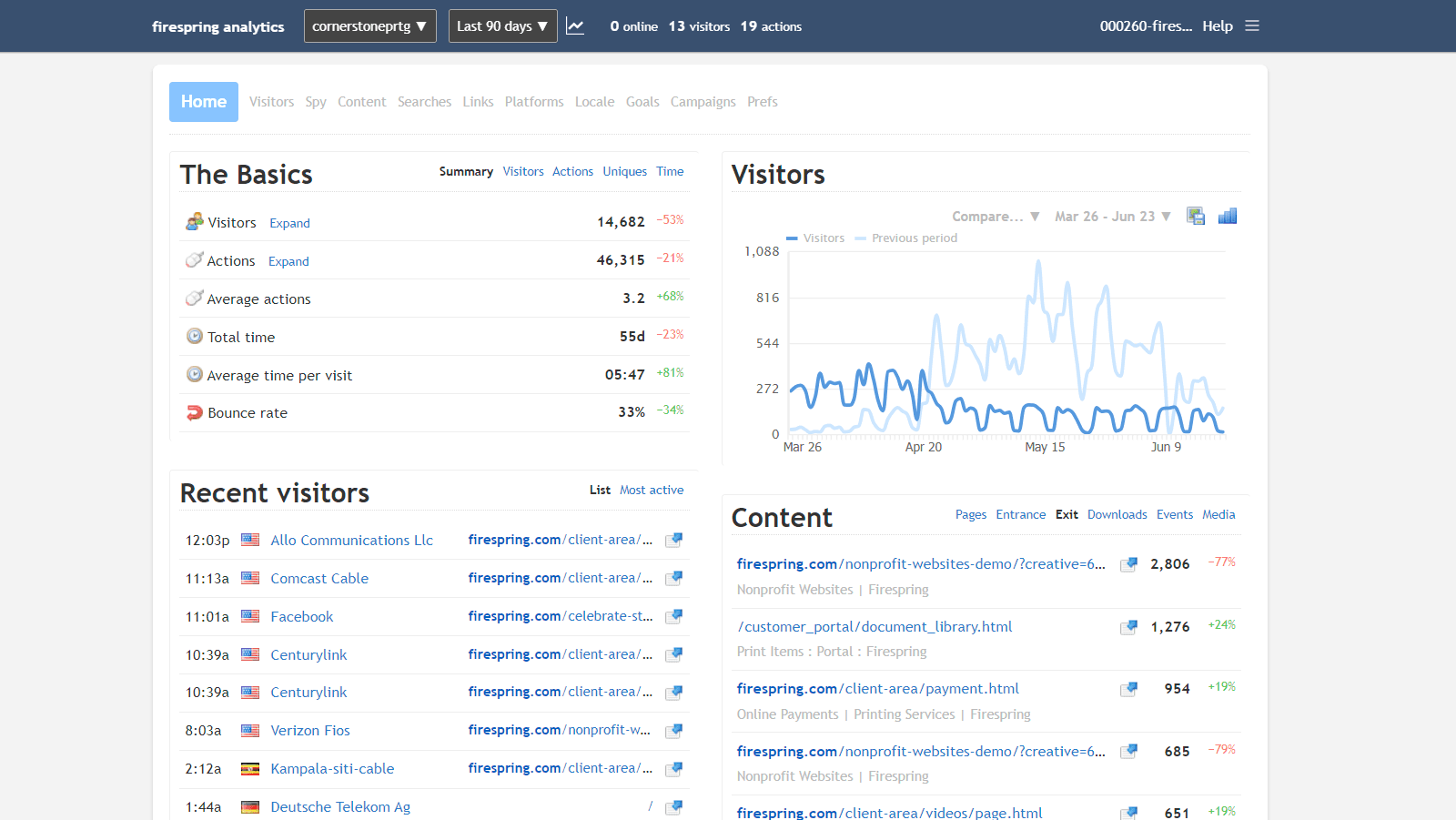Click the red Bounce rate arrow icon
The image size is (1456, 820).
point(194,411)
